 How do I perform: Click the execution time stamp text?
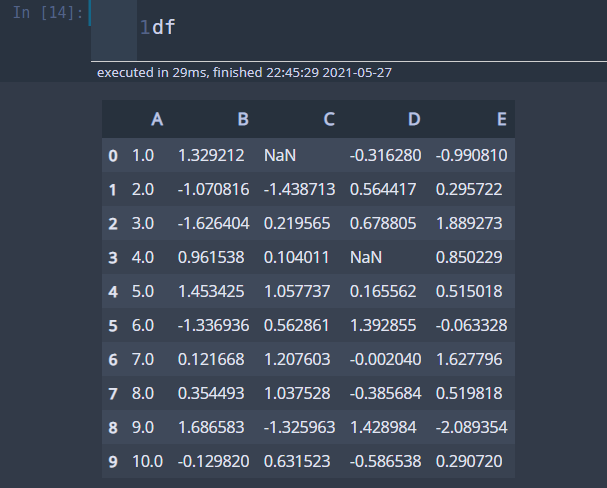(244, 73)
